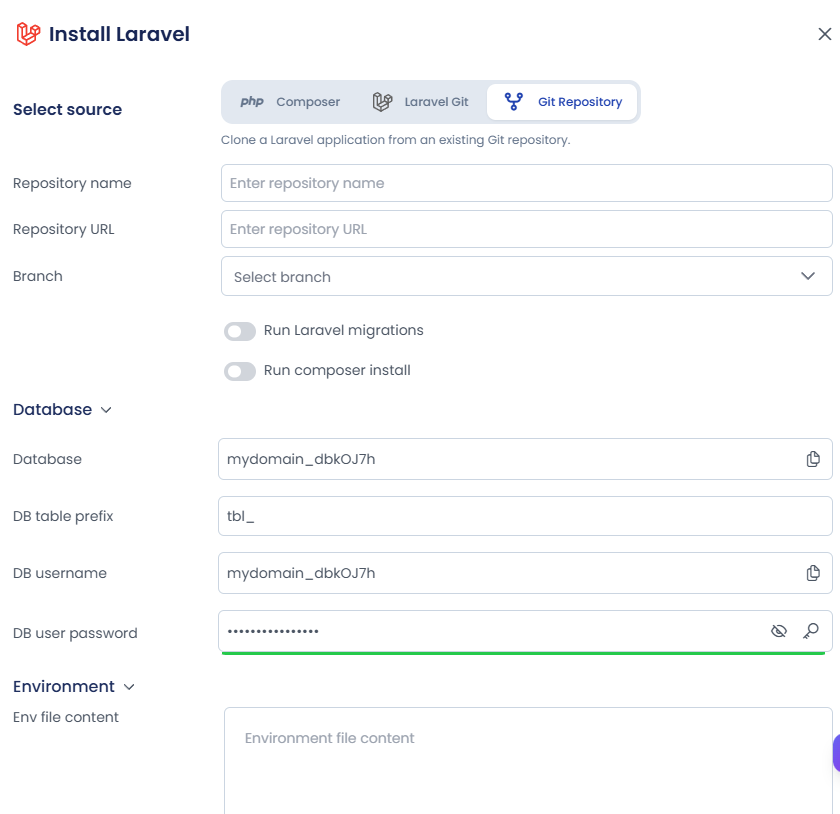Click the Clone a Laravel application description
The width and height of the screenshot is (840, 814).
tap(395, 140)
